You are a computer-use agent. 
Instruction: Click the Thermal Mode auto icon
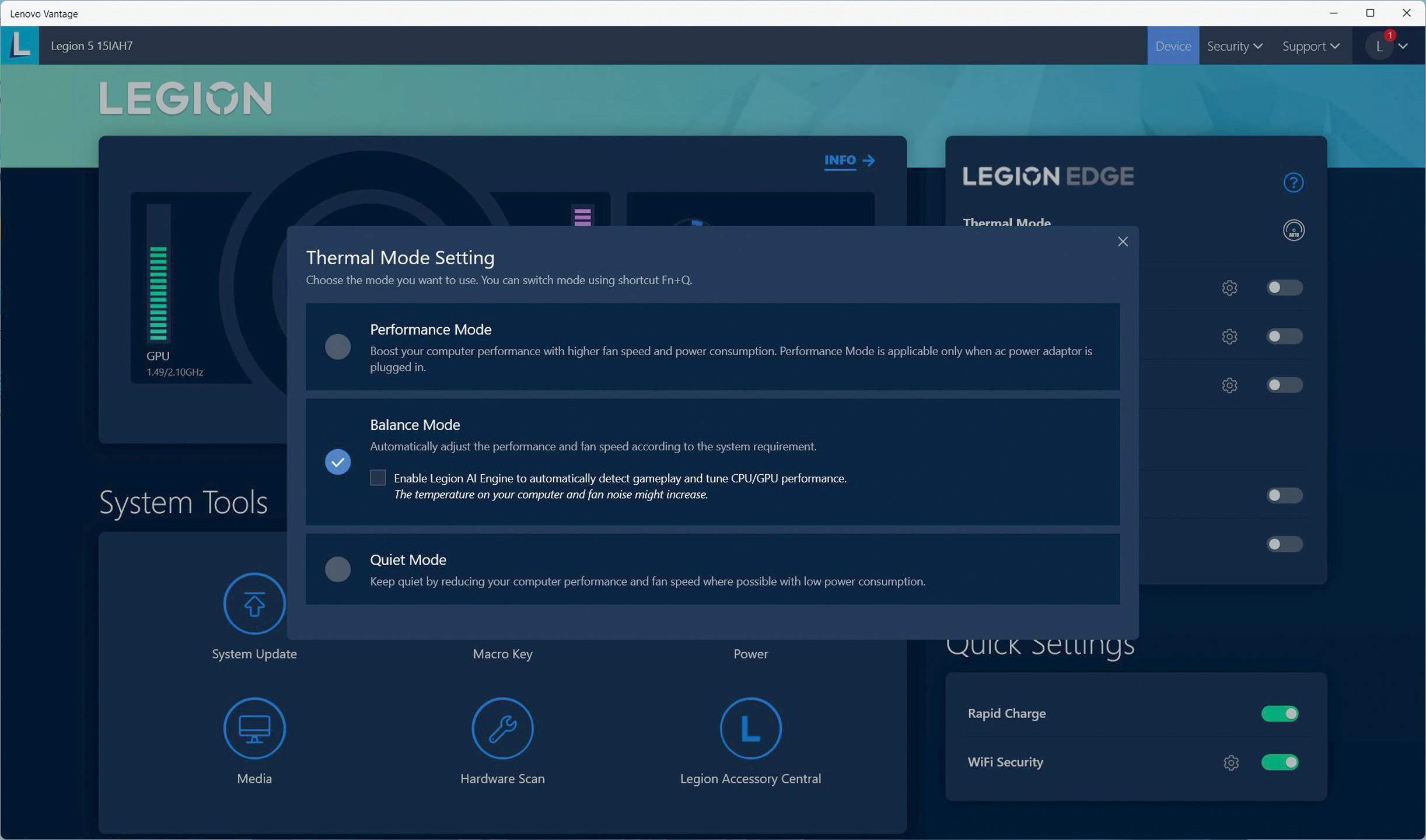[x=1293, y=230]
